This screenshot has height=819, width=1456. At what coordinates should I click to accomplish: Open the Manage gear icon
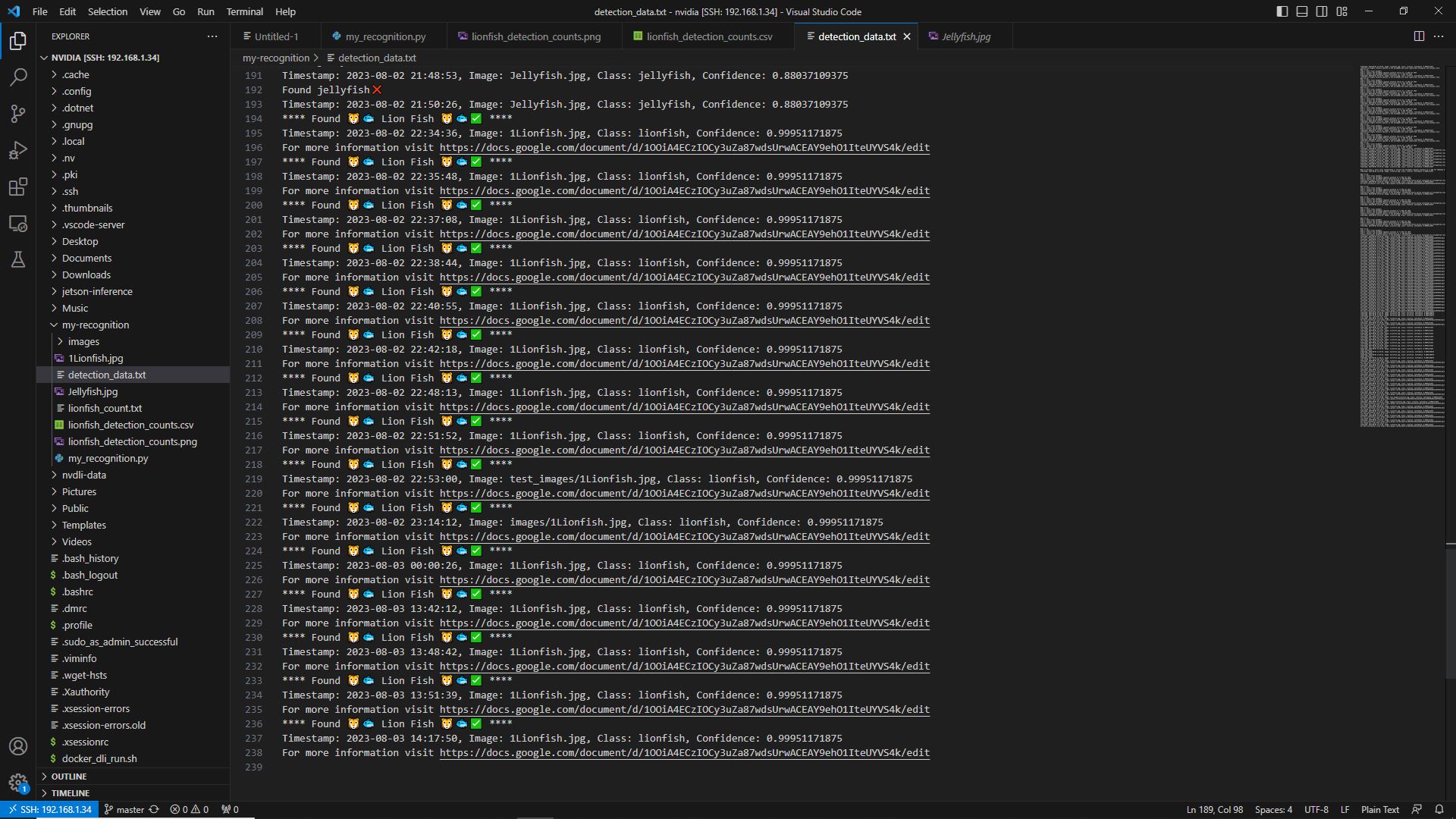tap(18, 783)
